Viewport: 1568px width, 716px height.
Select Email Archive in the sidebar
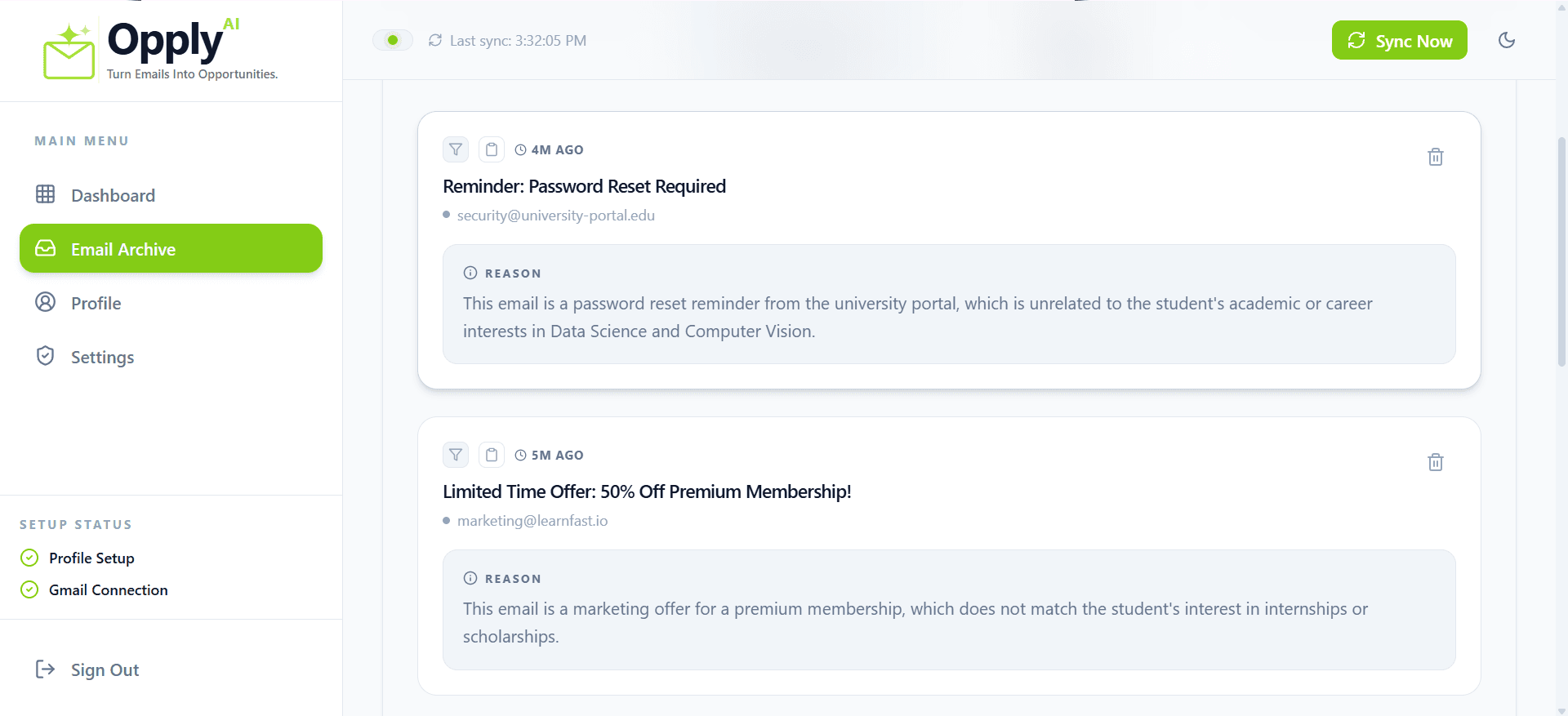pyautogui.click(x=171, y=248)
